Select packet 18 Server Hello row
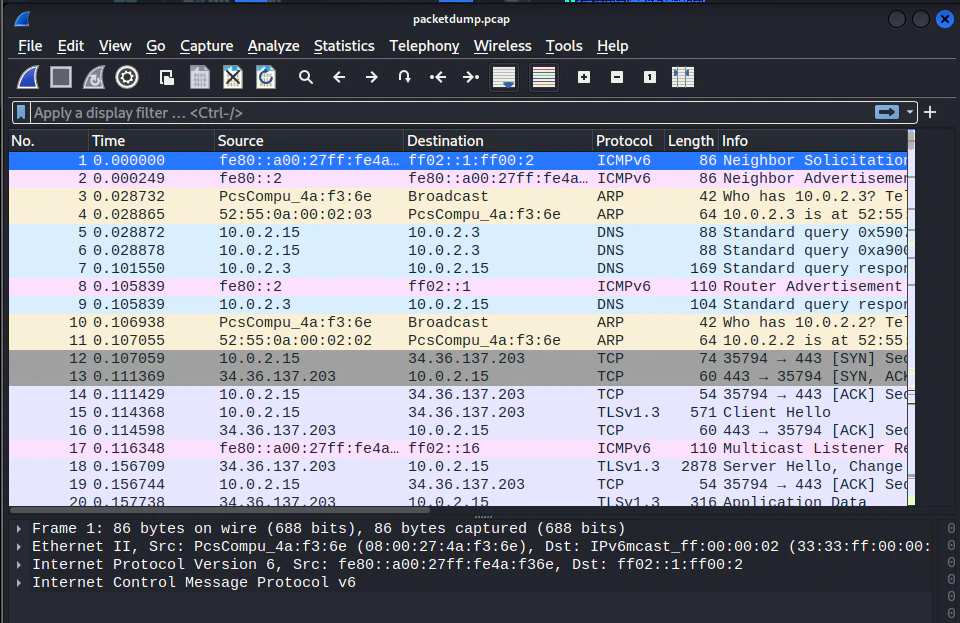 pyautogui.click(x=458, y=466)
